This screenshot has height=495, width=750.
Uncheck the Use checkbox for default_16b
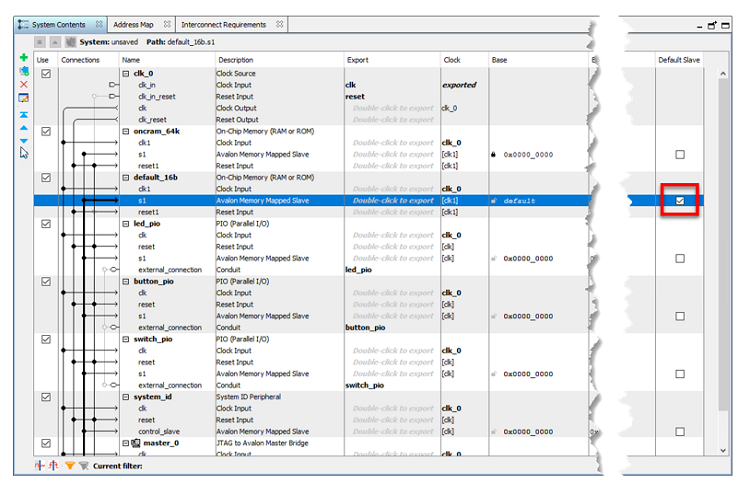coord(46,177)
